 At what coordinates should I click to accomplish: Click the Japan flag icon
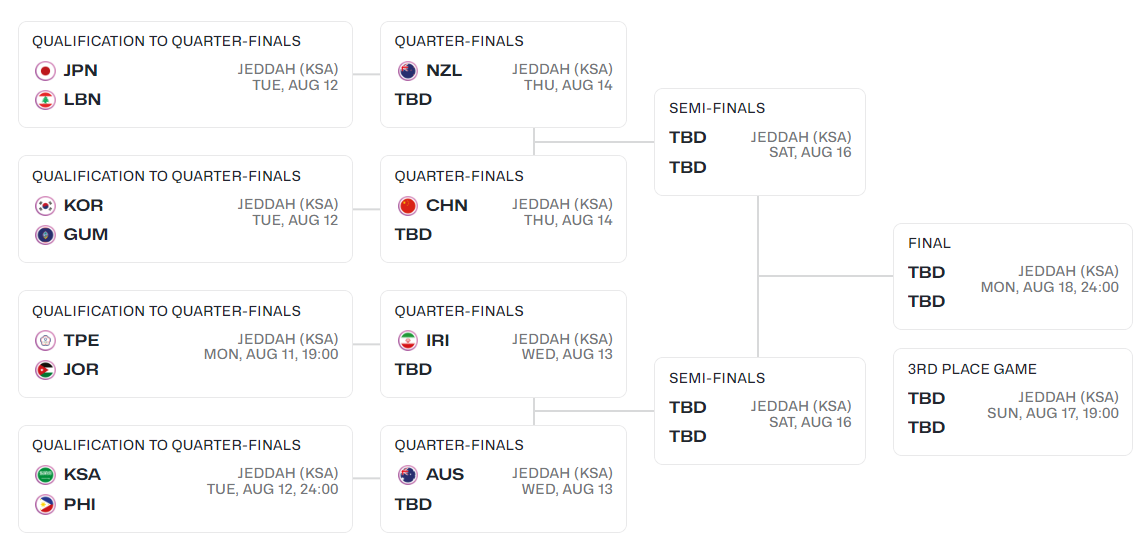(x=45, y=71)
